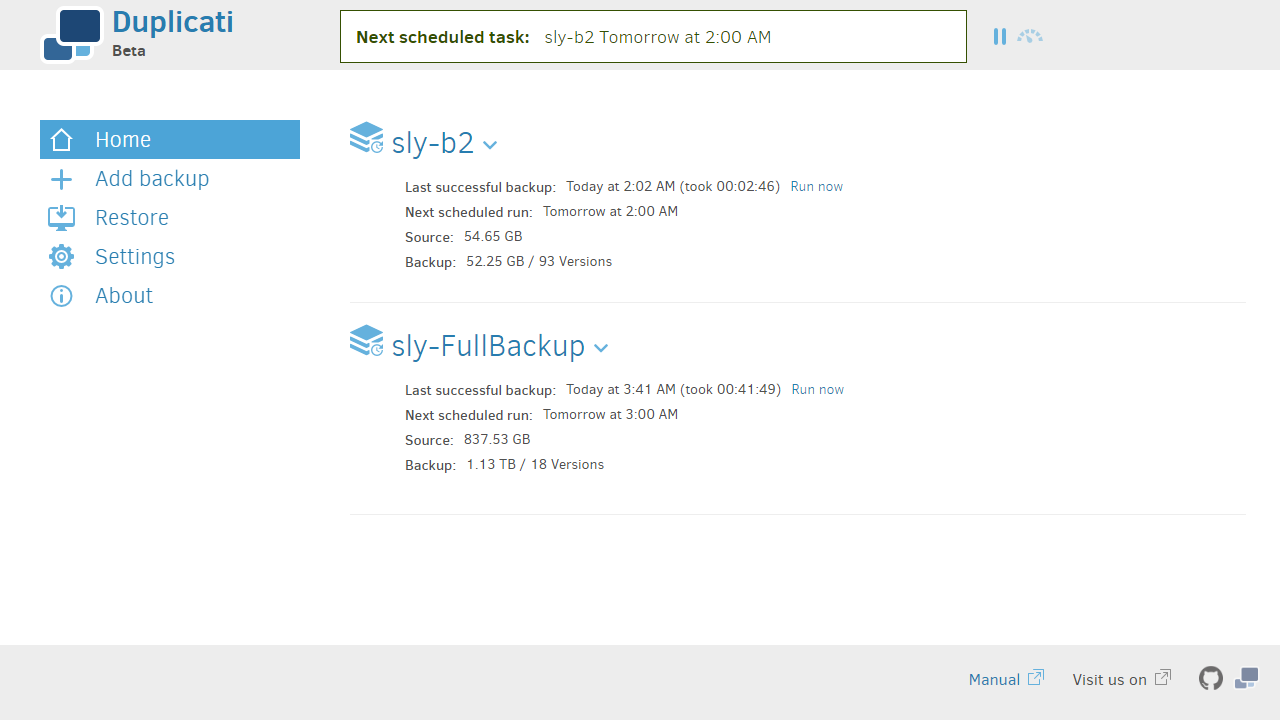This screenshot has height=720, width=1280.
Task: Click the sly-FullBackup backup stack icon
Action: [x=366, y=341]
